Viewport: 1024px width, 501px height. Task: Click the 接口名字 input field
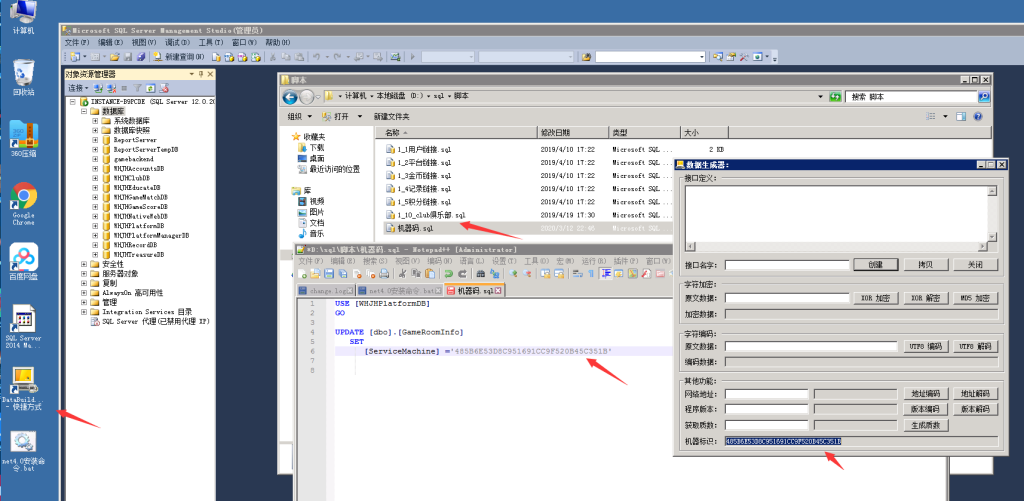[787, 265]
